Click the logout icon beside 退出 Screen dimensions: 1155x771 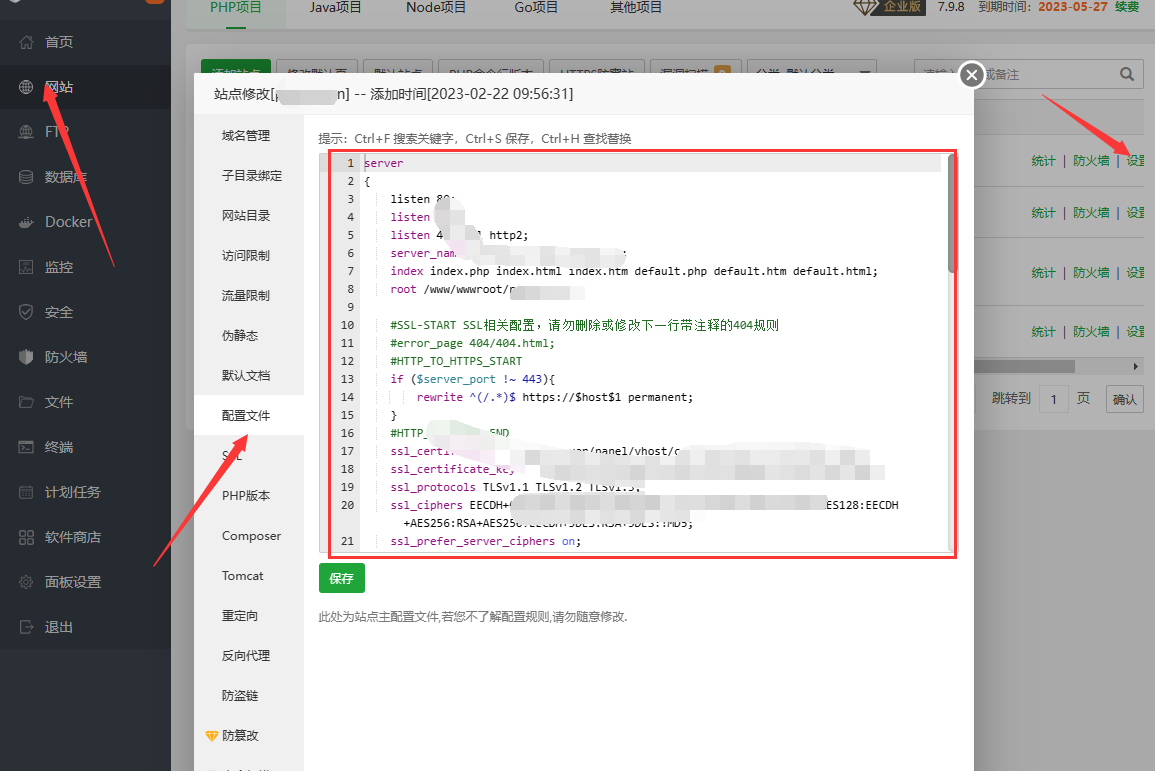26,627
